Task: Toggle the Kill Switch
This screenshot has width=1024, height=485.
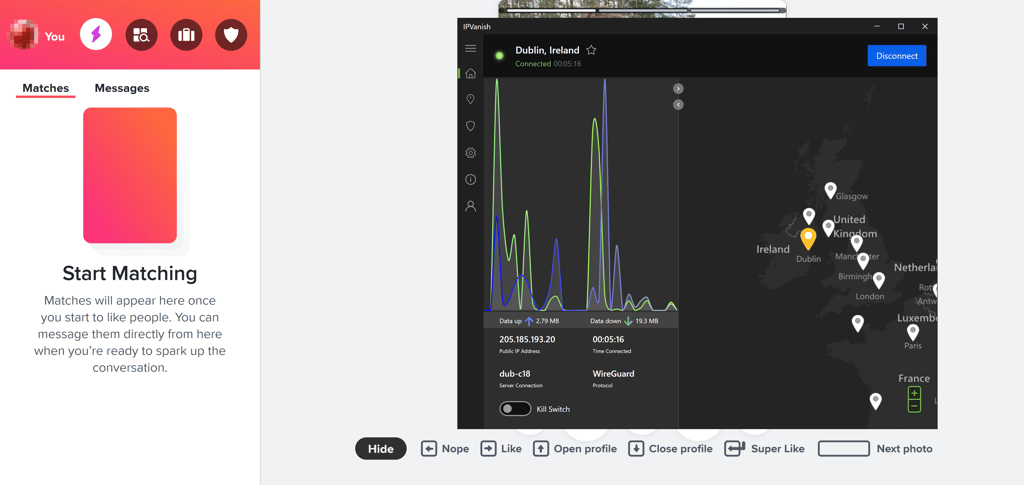Action: coord(515,409)
